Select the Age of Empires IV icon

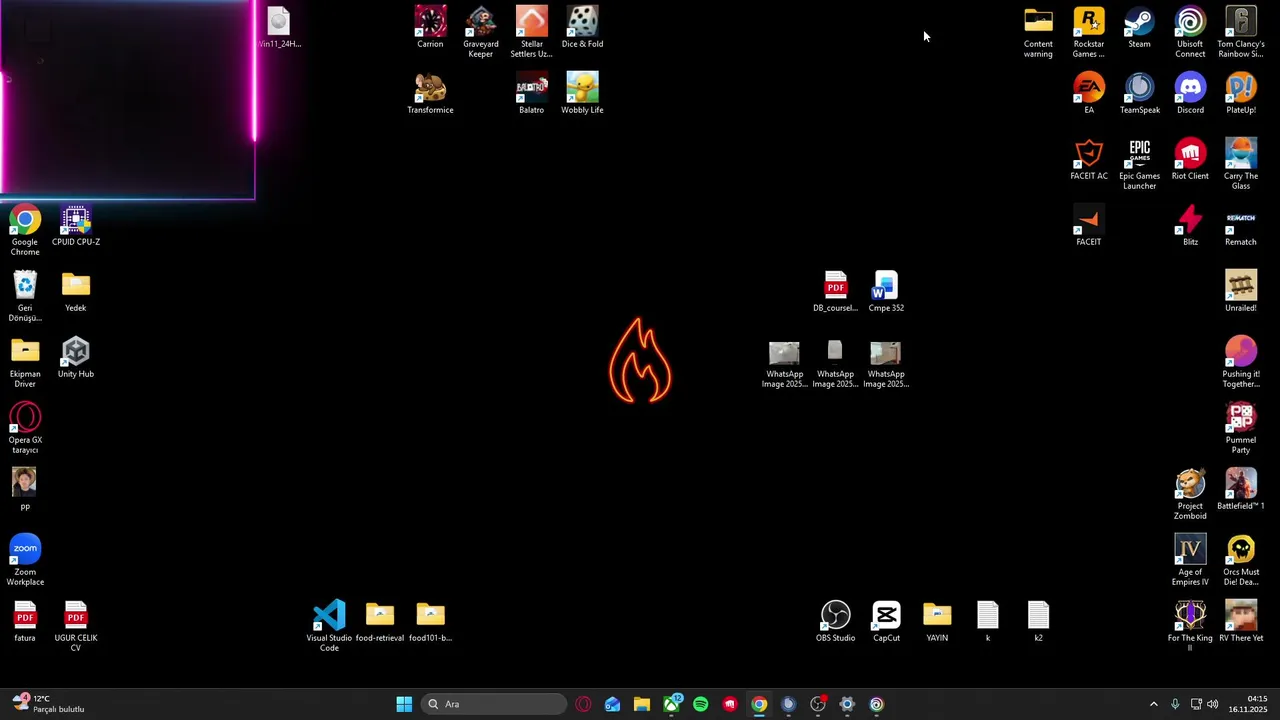tap(1190, 560)
